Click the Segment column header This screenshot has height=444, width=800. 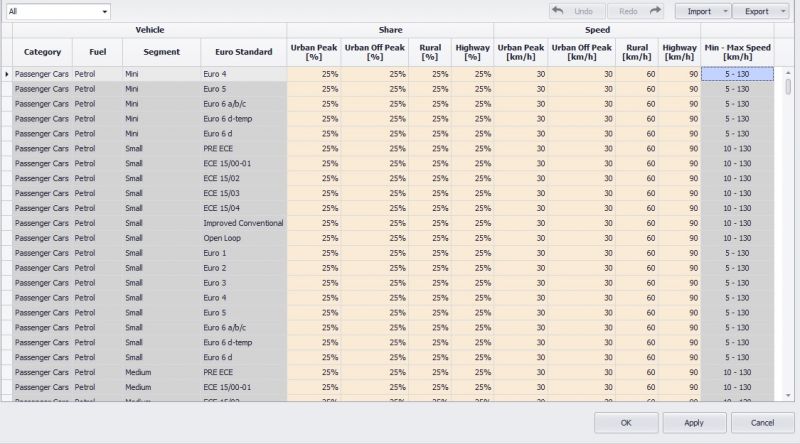pos(161,52)
